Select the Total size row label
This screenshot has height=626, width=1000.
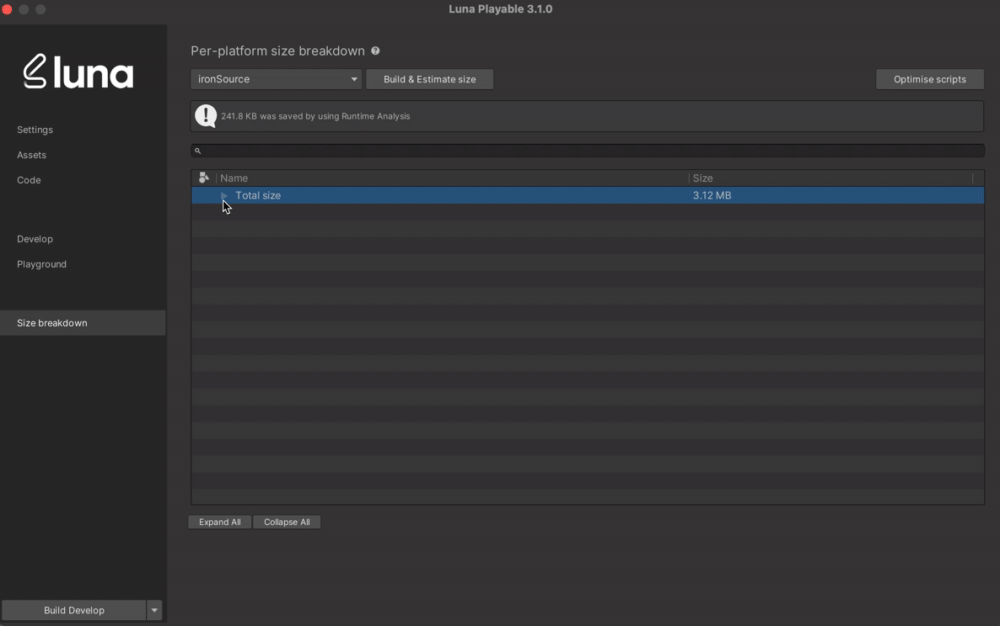(258, 195)
